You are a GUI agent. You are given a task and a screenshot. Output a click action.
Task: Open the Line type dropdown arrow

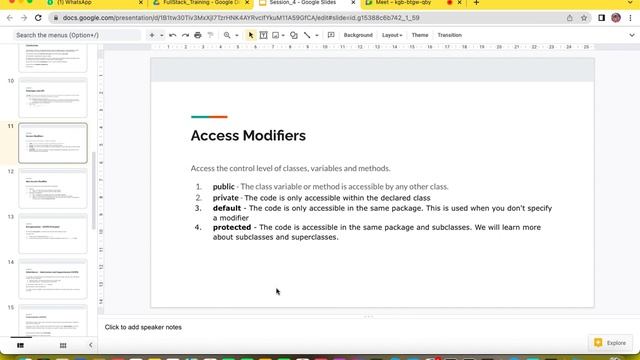tap(317, 35)
